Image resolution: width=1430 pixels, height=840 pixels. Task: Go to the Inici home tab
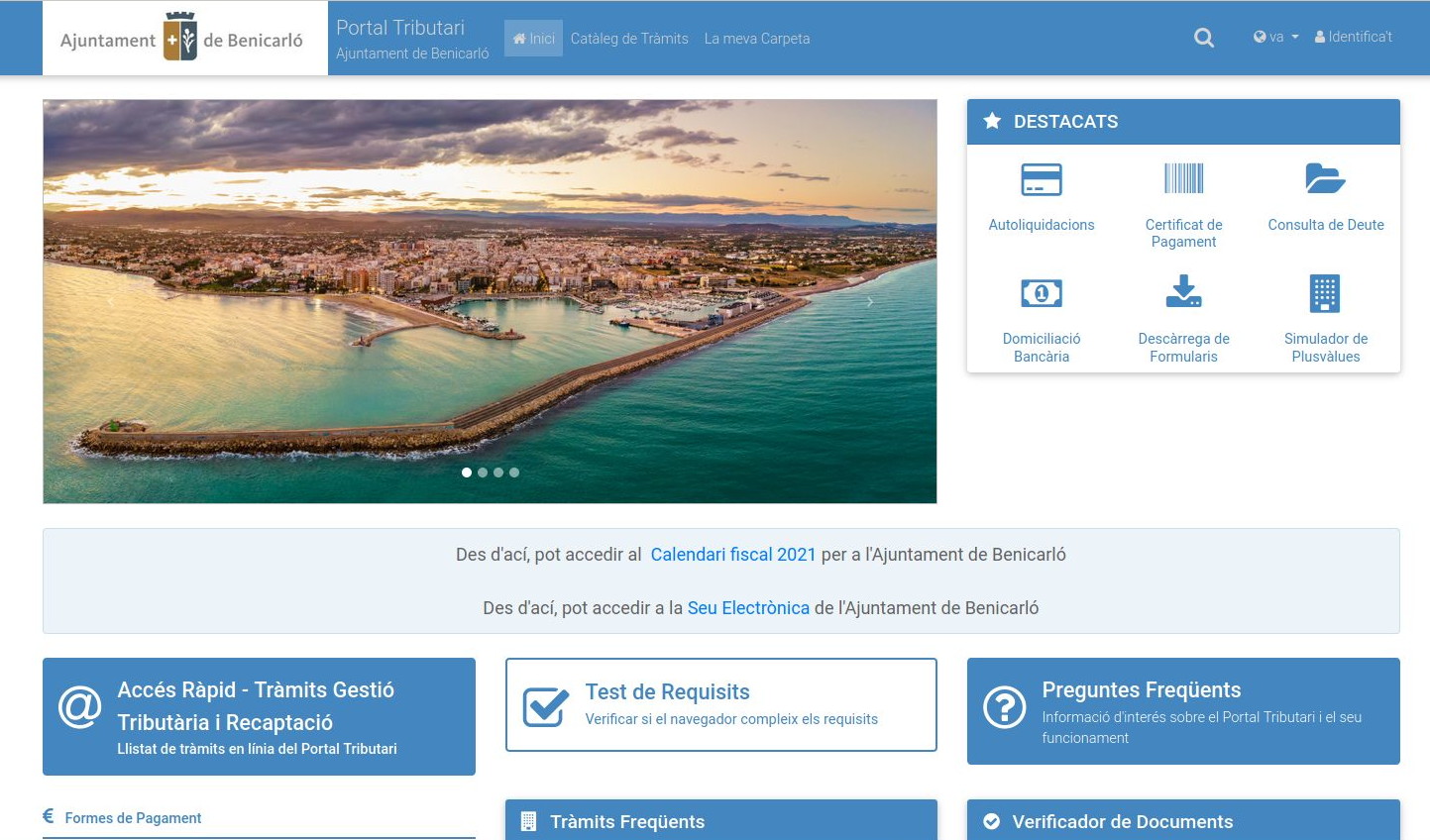tap(533, 39)
